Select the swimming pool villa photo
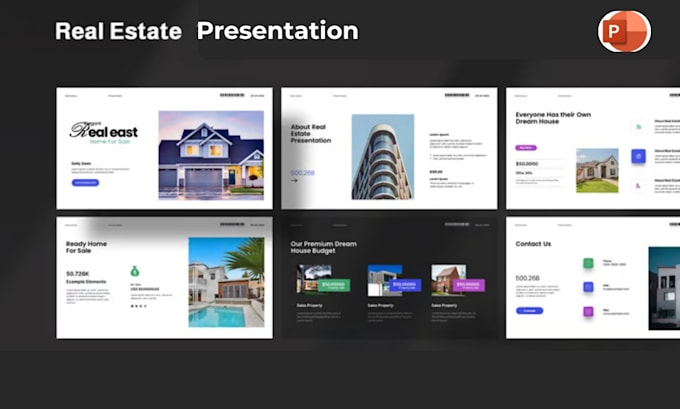Screen dimensions: 680x409 [226, 282]
